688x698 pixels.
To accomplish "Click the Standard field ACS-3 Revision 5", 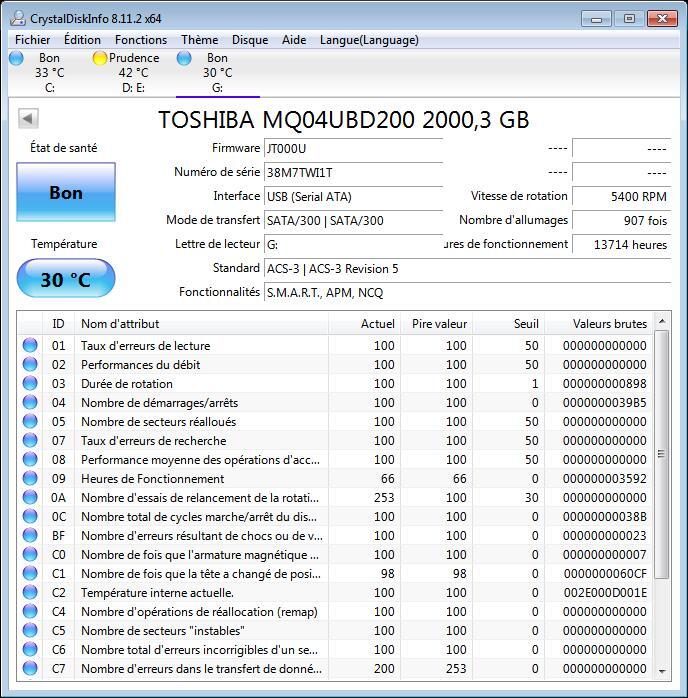I will pyautogui.click(x=467, y=268).
